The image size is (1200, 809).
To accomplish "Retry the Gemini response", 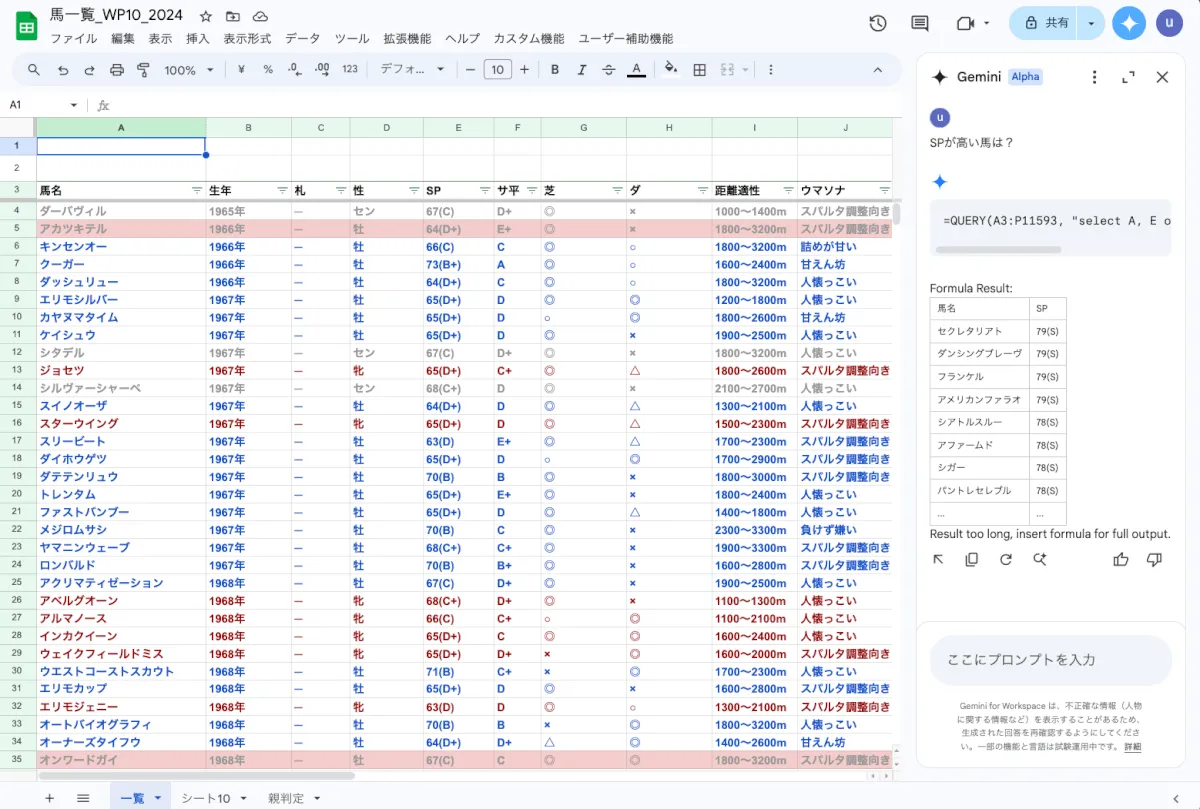I will pos(1006,560).
